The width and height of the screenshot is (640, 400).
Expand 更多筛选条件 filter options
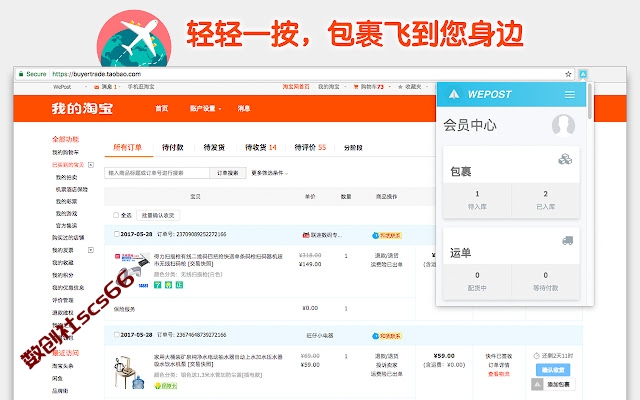coord(270,173)
